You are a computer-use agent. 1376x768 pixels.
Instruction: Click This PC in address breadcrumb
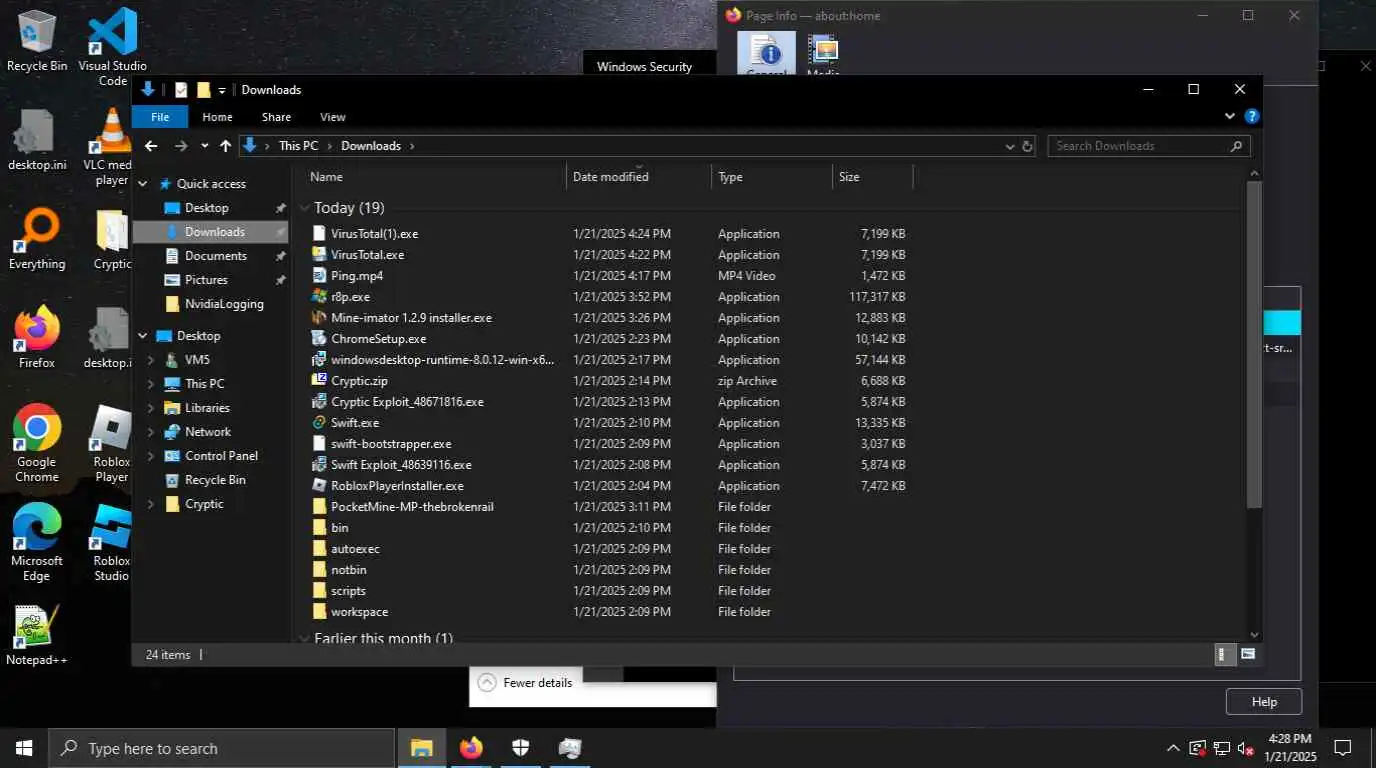coord(298,146)
